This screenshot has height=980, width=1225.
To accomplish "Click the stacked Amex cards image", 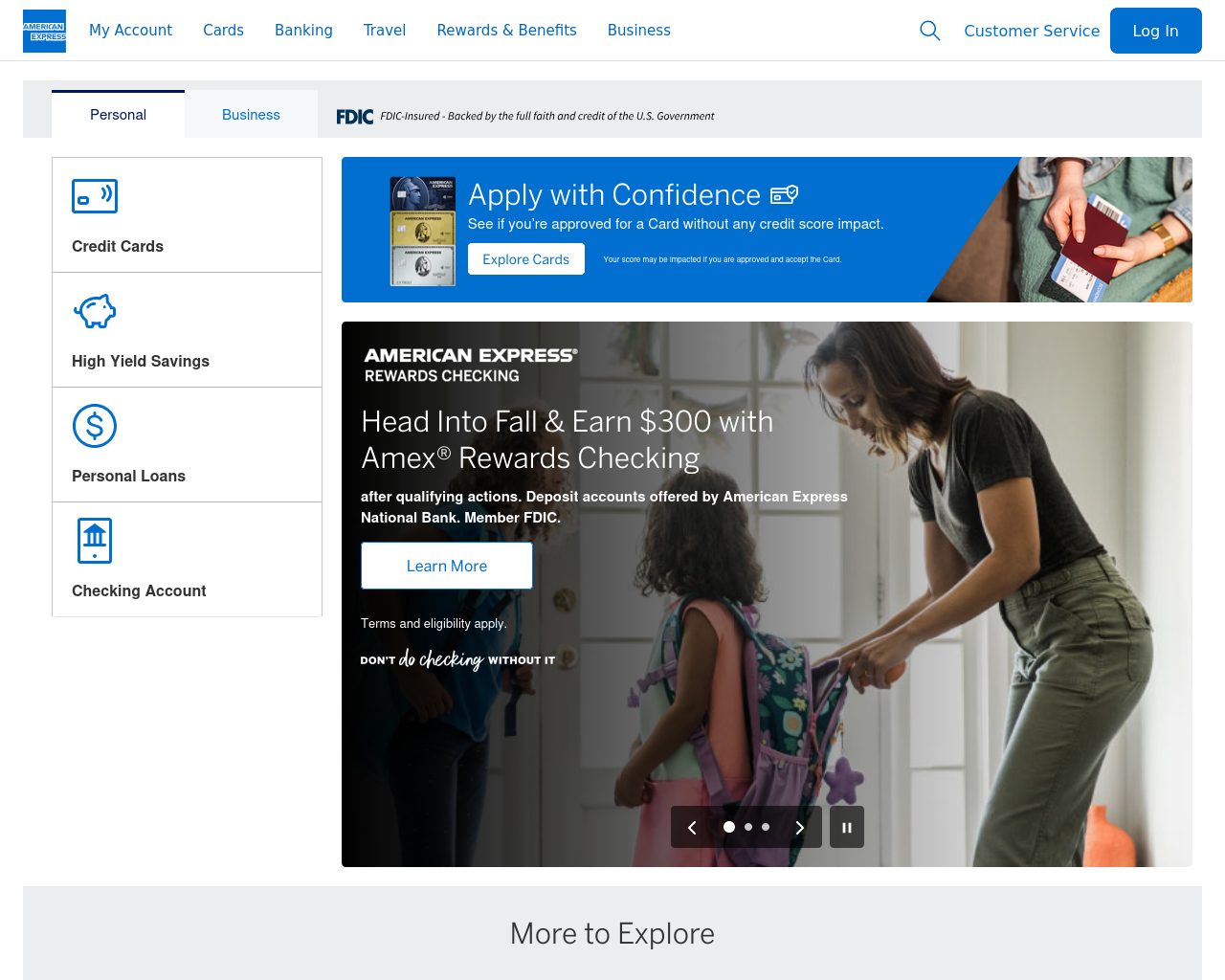I will tap(423, 232).
